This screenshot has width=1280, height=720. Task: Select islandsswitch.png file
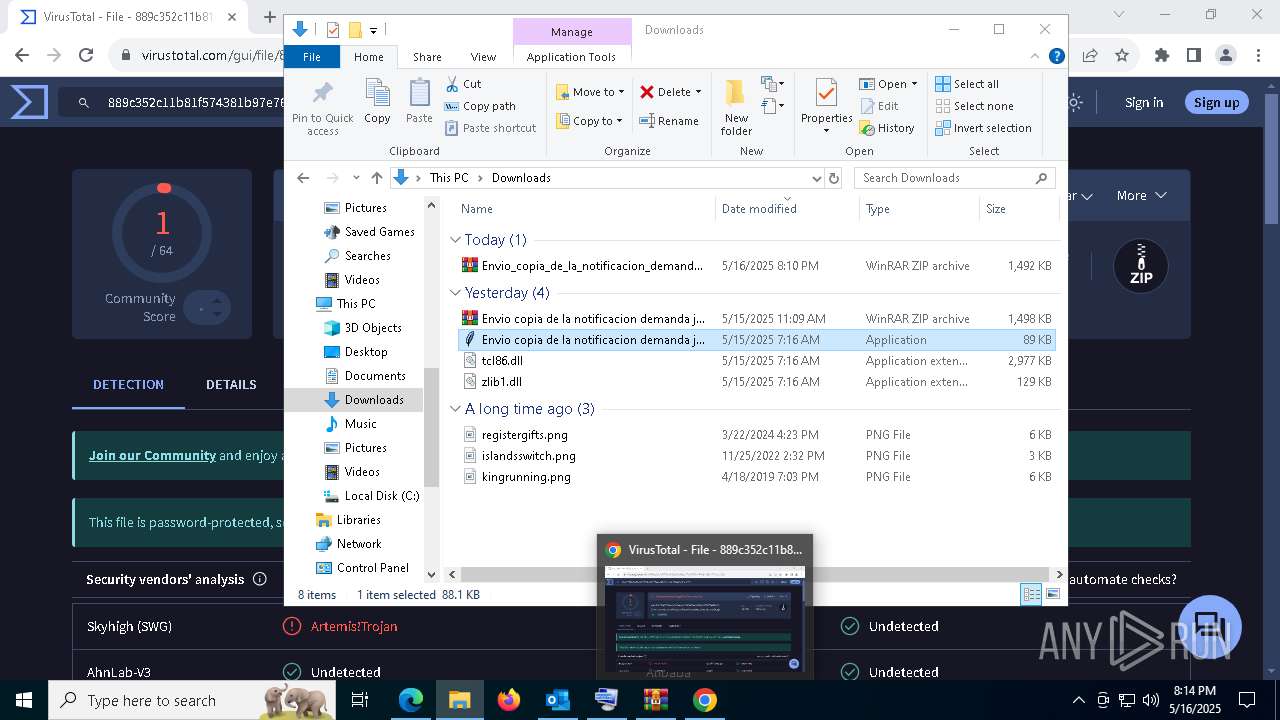tap(756, 456)
